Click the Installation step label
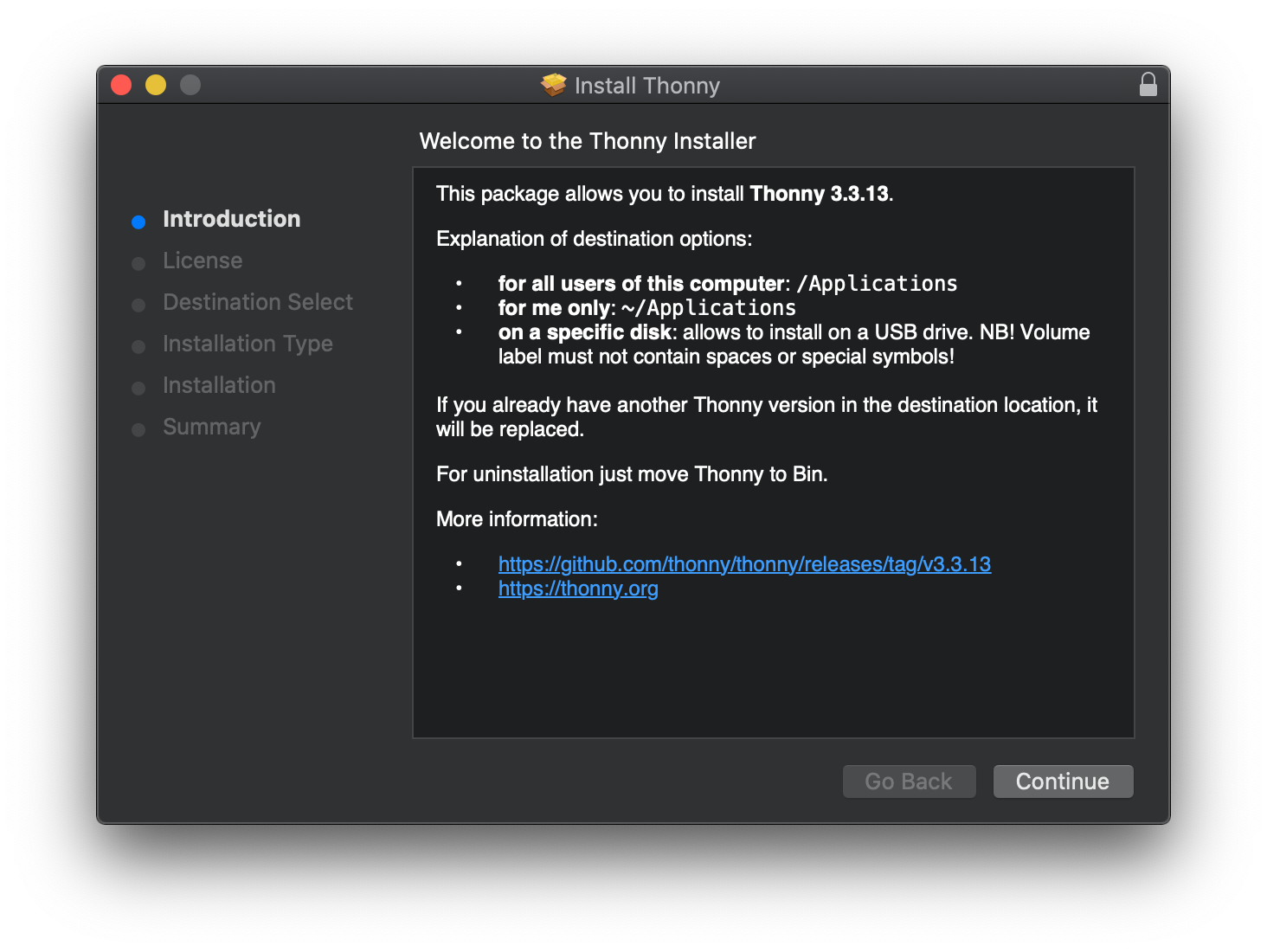The image size is (1267, 952). [x=219, y=385]
